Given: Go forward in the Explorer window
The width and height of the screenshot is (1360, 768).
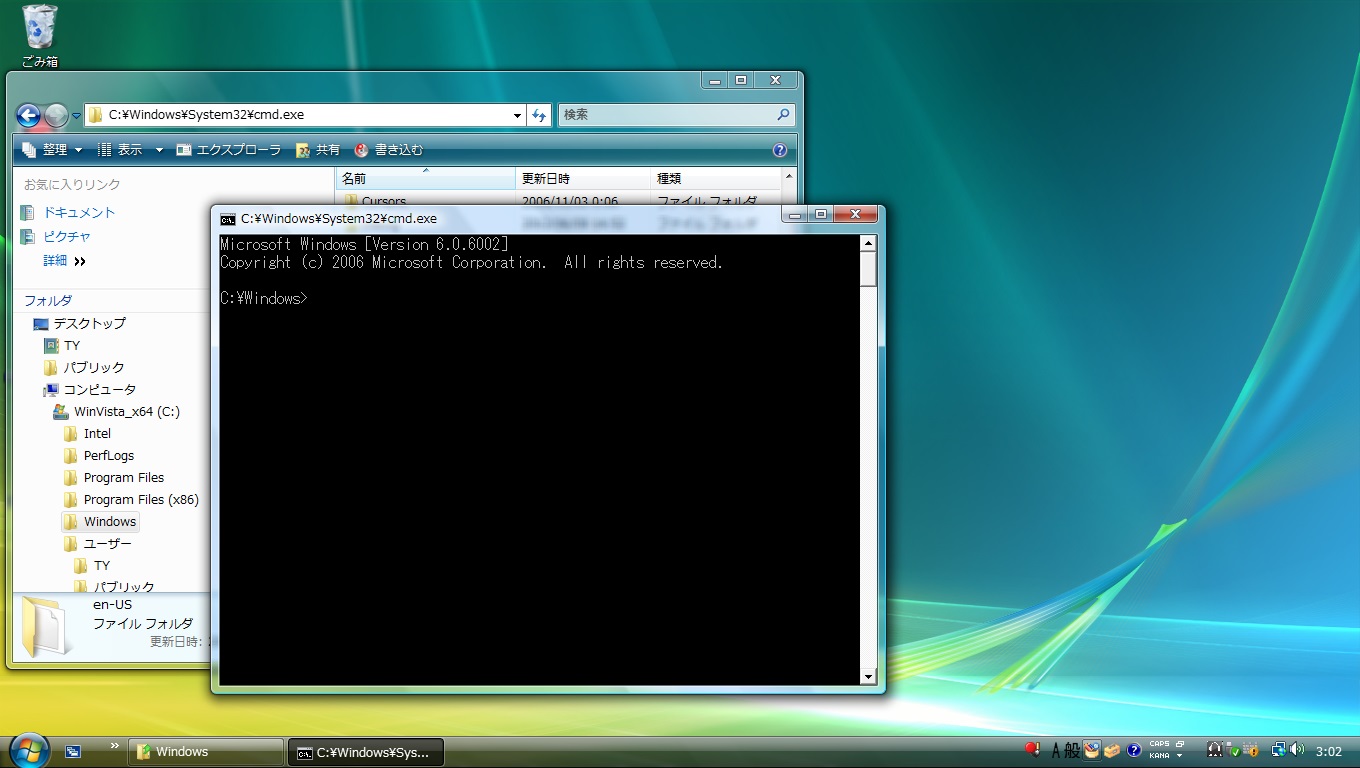Looking at the screenshot, I should [x=56, y=115].
